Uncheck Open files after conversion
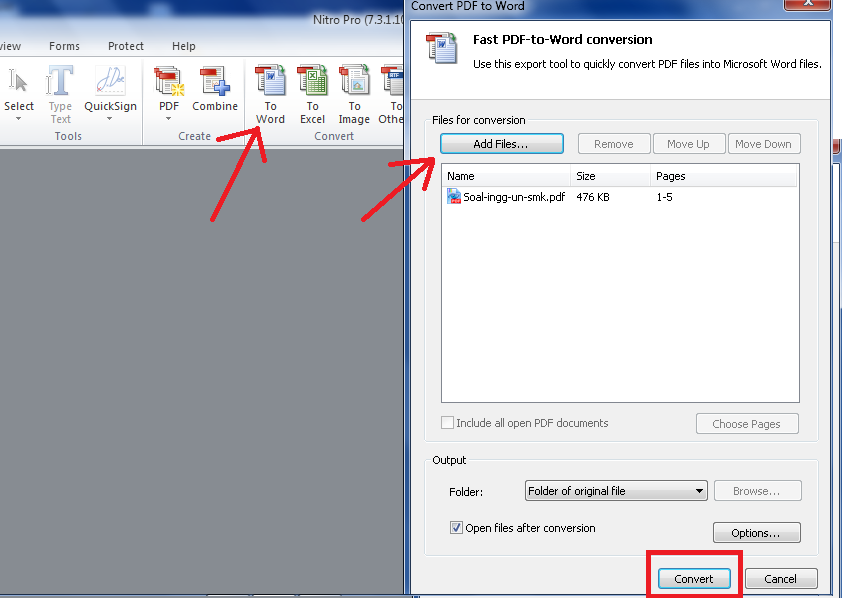This screenshot has width=845, height=598. click(x=456, y=527)
